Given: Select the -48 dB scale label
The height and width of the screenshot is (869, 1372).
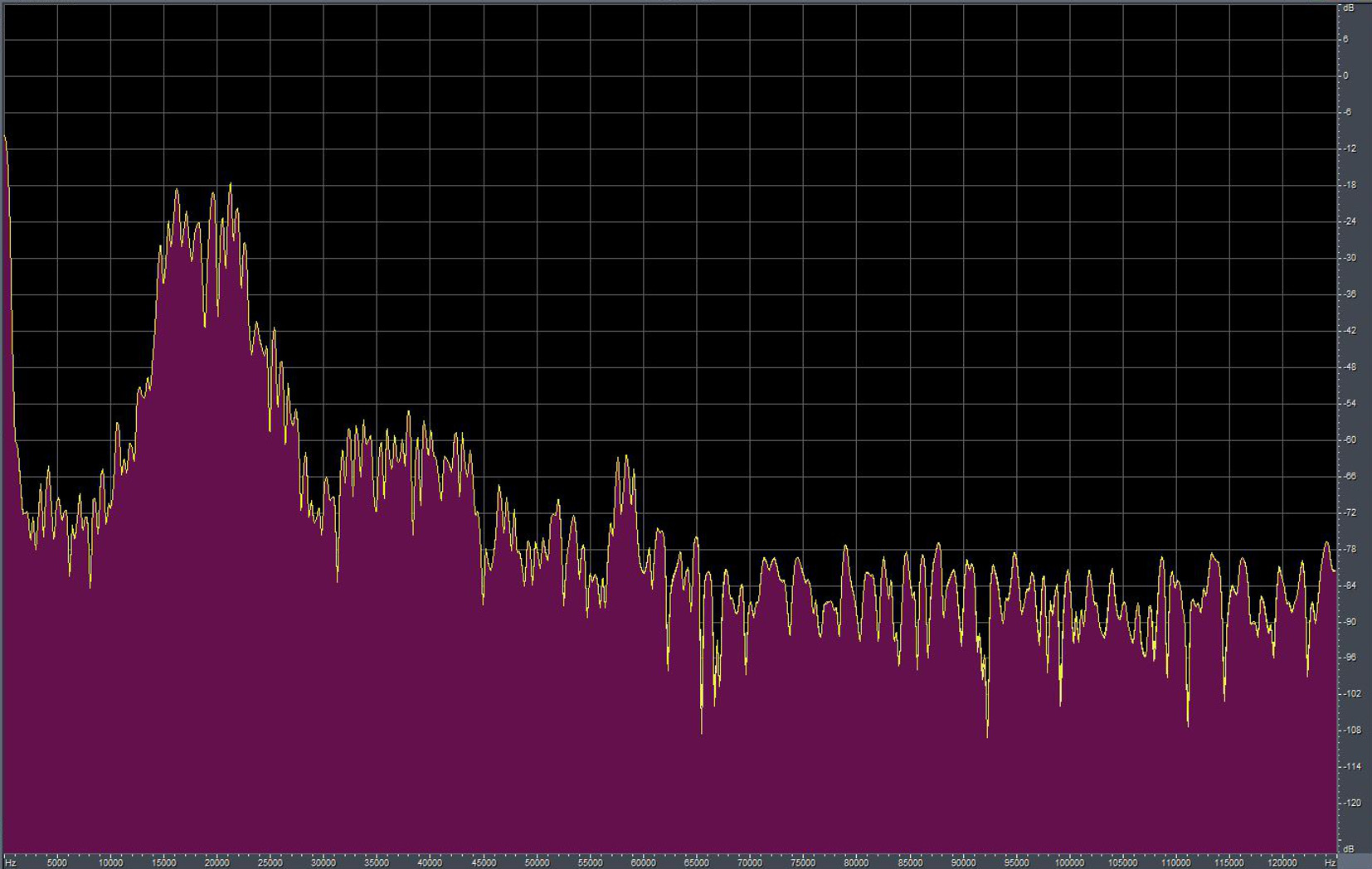Looking at the screenshot, I should click(1349, 367).
